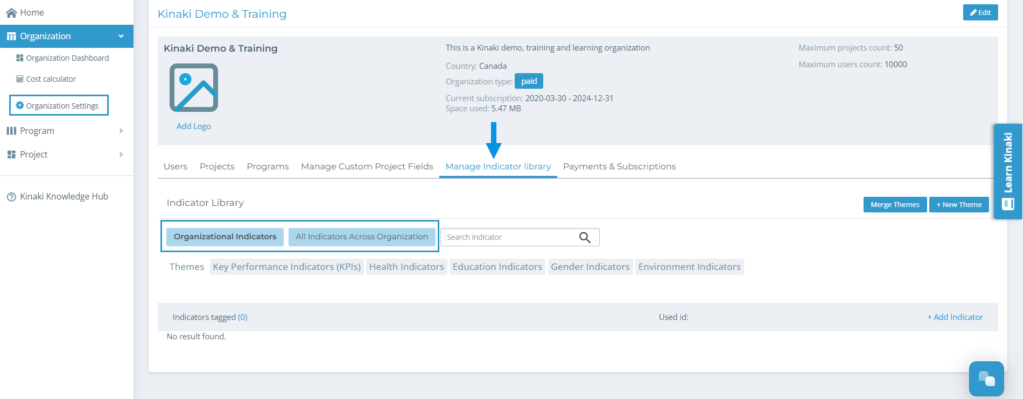Click the search magnifier icon

pyautogui.click(x=584, y=237)
